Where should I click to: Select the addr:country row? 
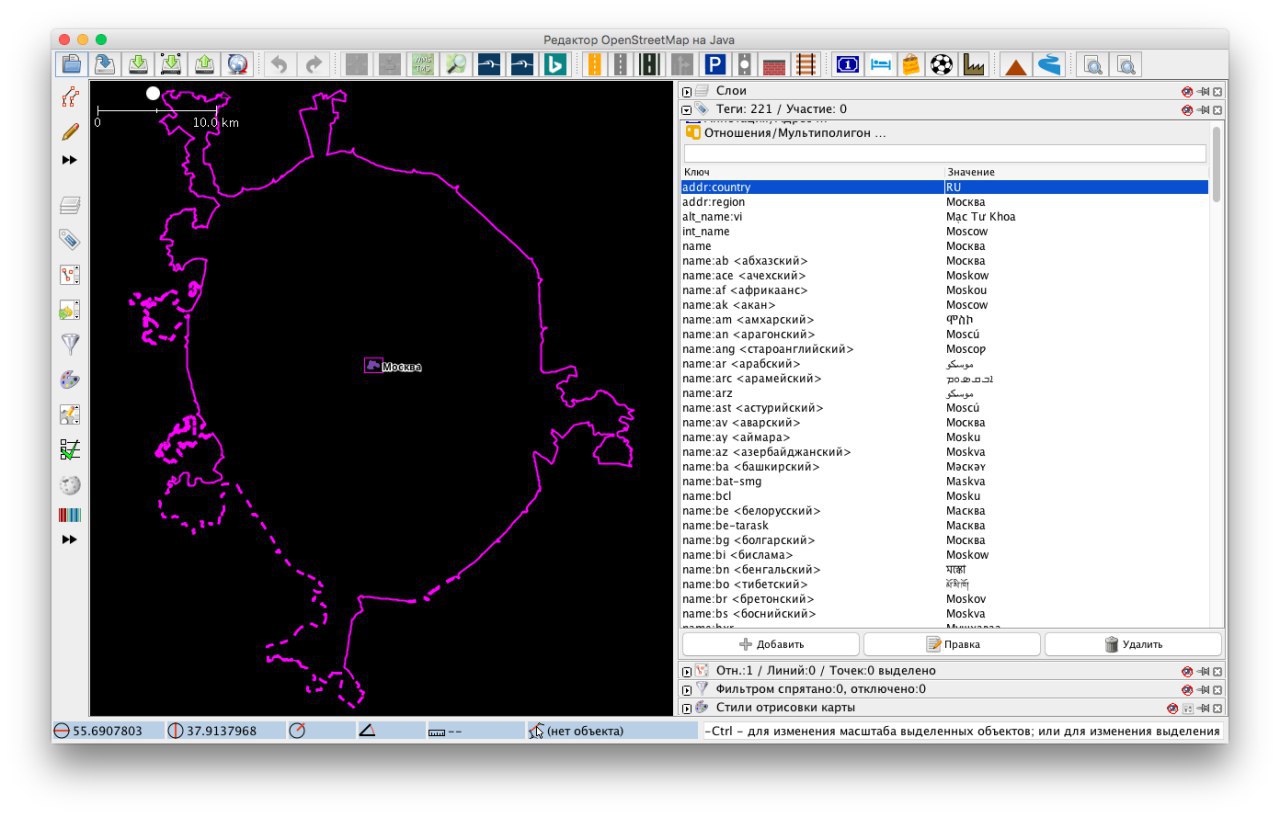pyautogui.click(x=944, y=187)
